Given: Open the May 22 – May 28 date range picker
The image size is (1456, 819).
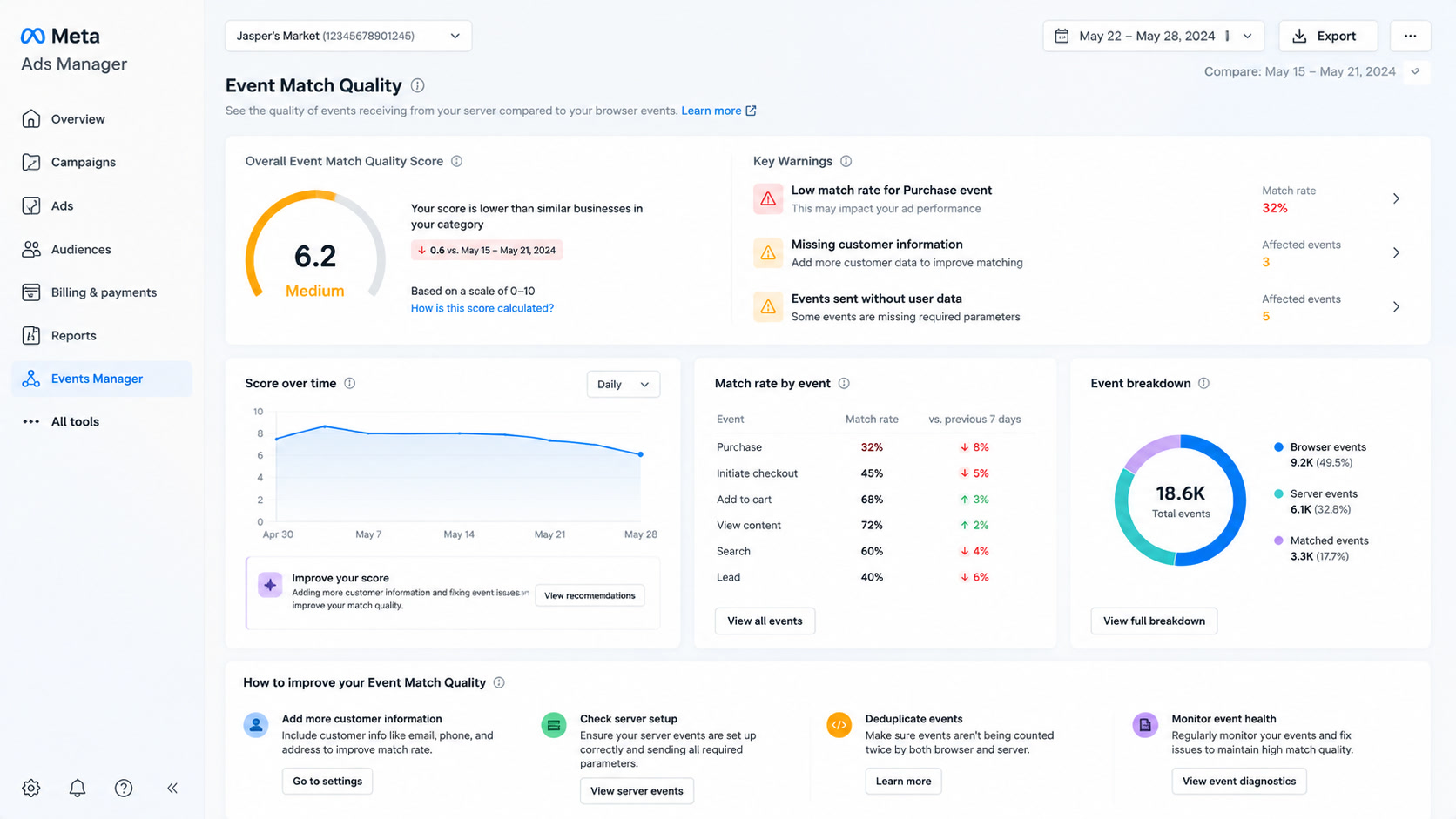Looking at the screenshot, I should click(1154, 36).
